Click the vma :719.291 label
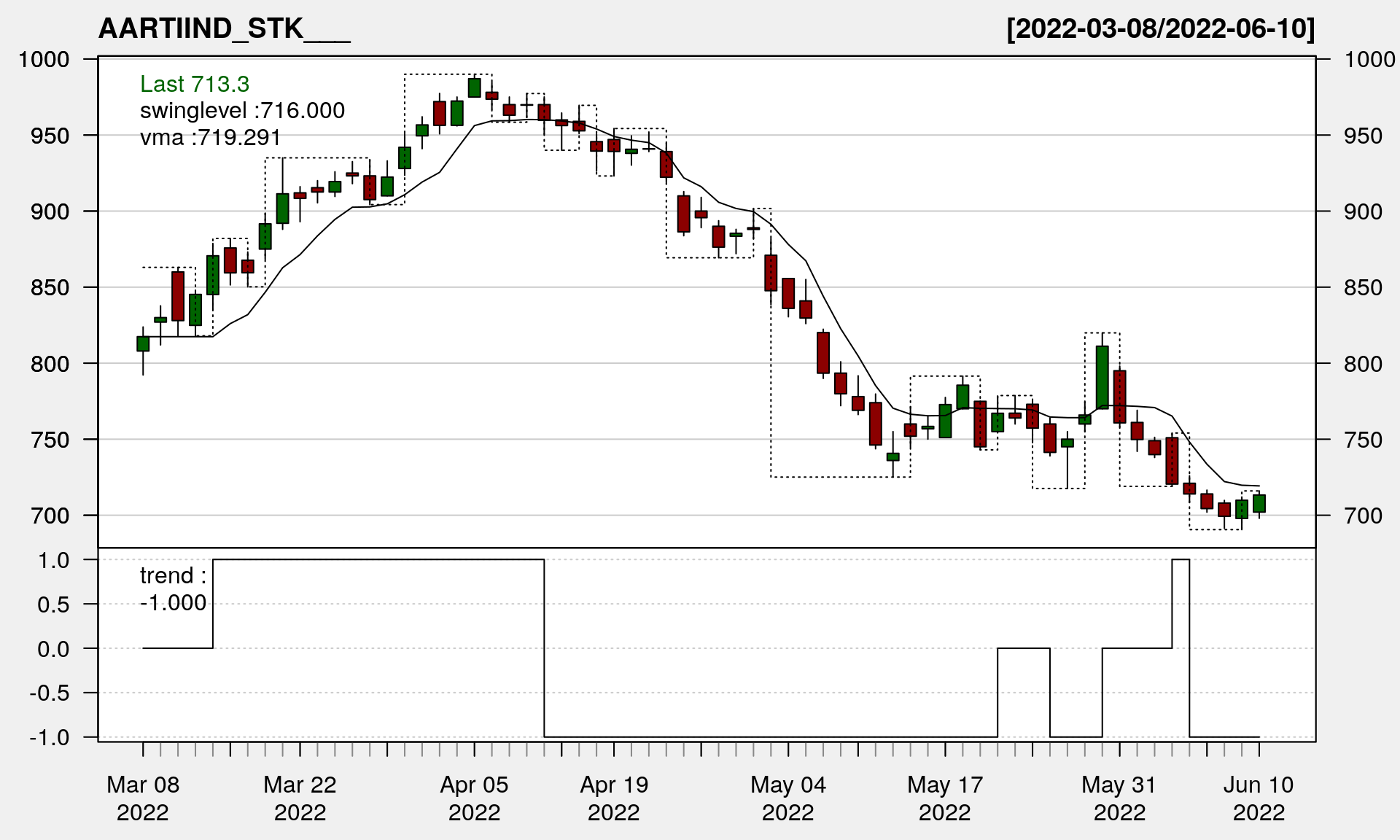The height and width of the screenshot is (840, 1400). [x=210, y=137]
